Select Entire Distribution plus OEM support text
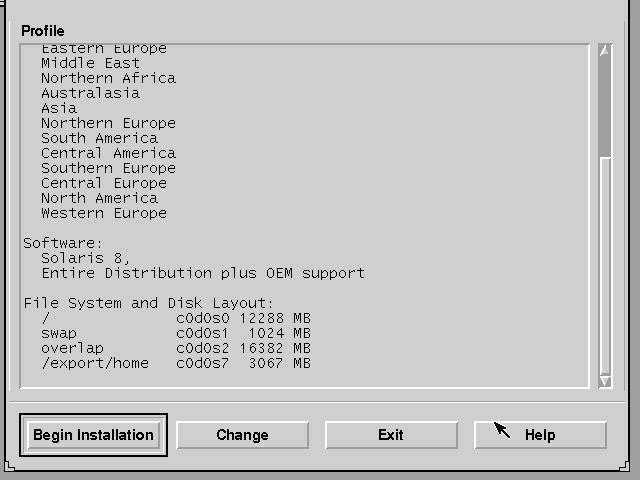Viewport: 640px width, 480px height. [x=203, y=273]
